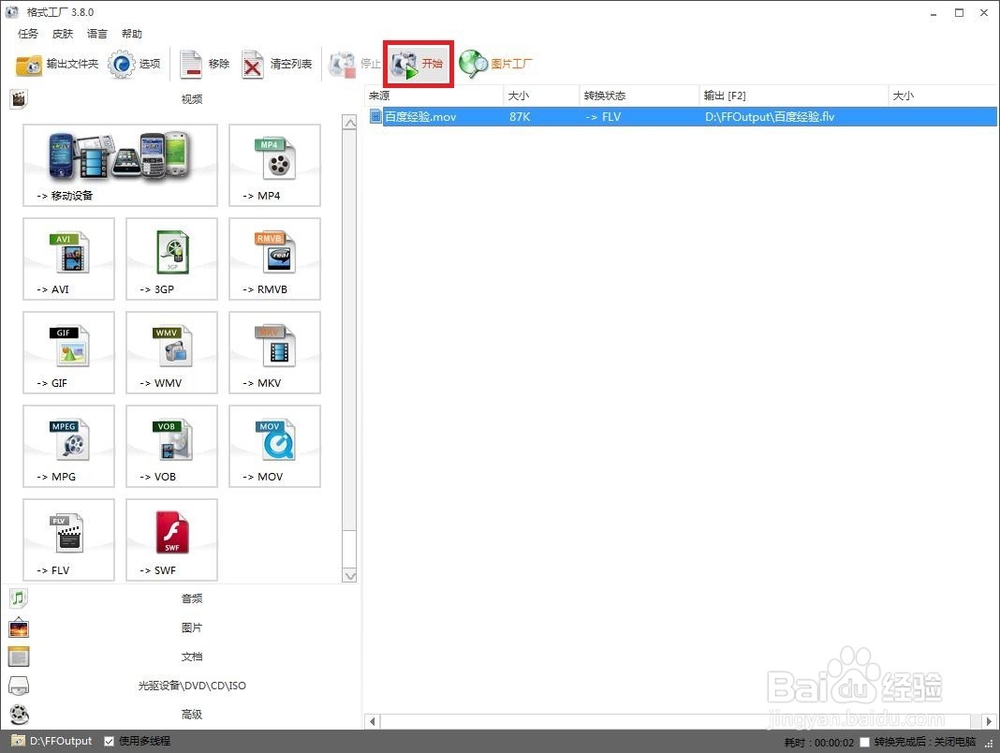Open the 输出文件夹 output folder button
The width and height of the screenshot is (1000, 753).
57,64
